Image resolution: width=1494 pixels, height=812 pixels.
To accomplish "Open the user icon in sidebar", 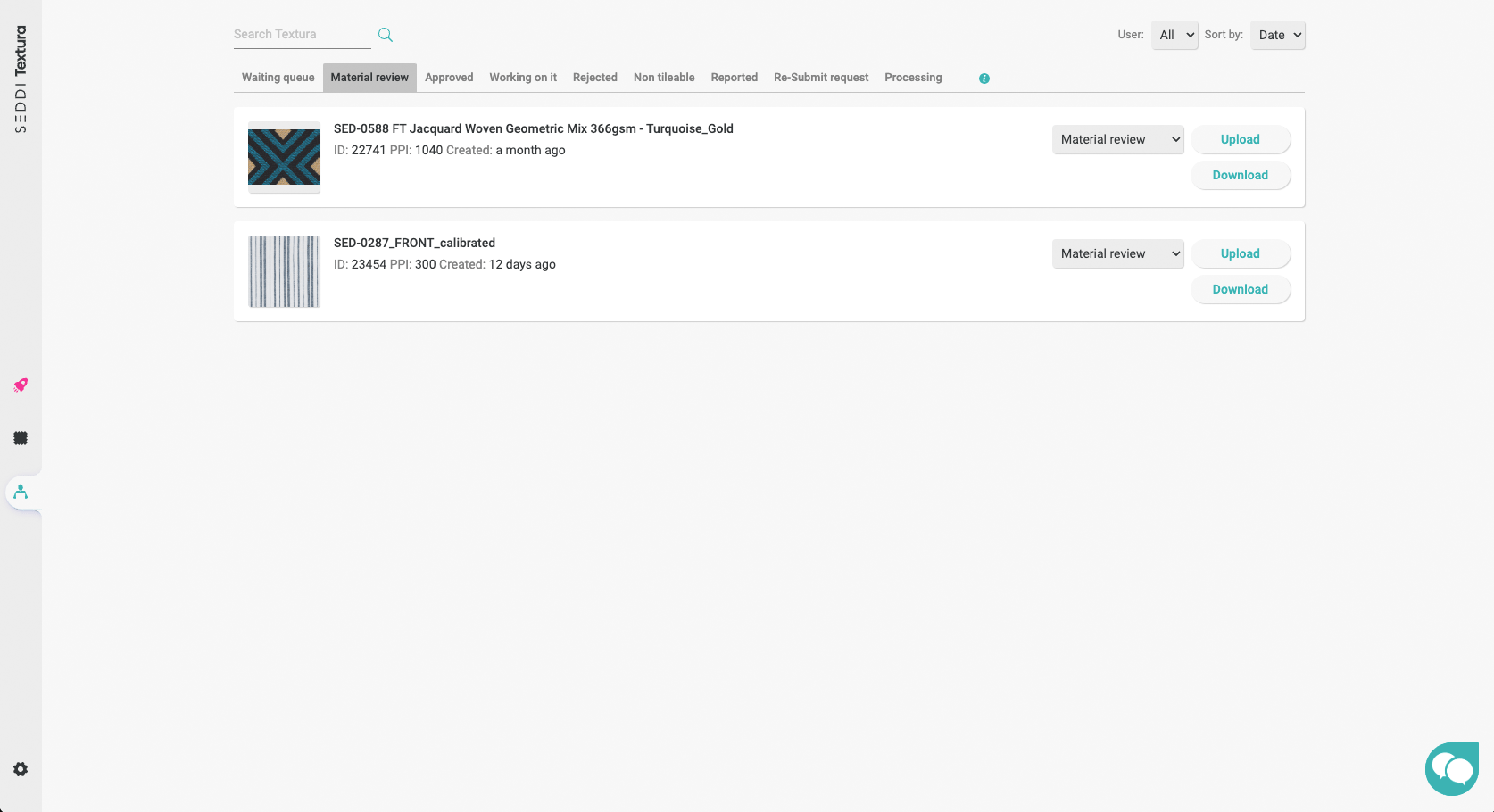I will 21,492.
